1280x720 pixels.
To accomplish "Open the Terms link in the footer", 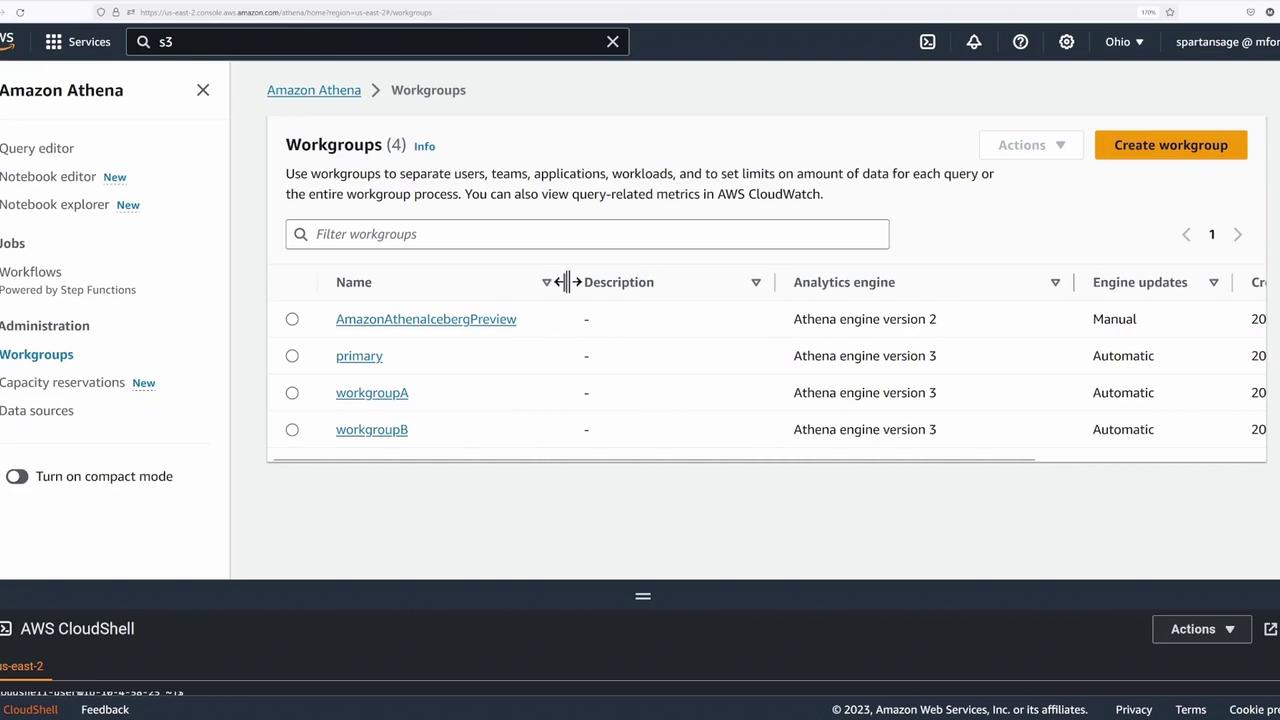I will (1191, 710).
